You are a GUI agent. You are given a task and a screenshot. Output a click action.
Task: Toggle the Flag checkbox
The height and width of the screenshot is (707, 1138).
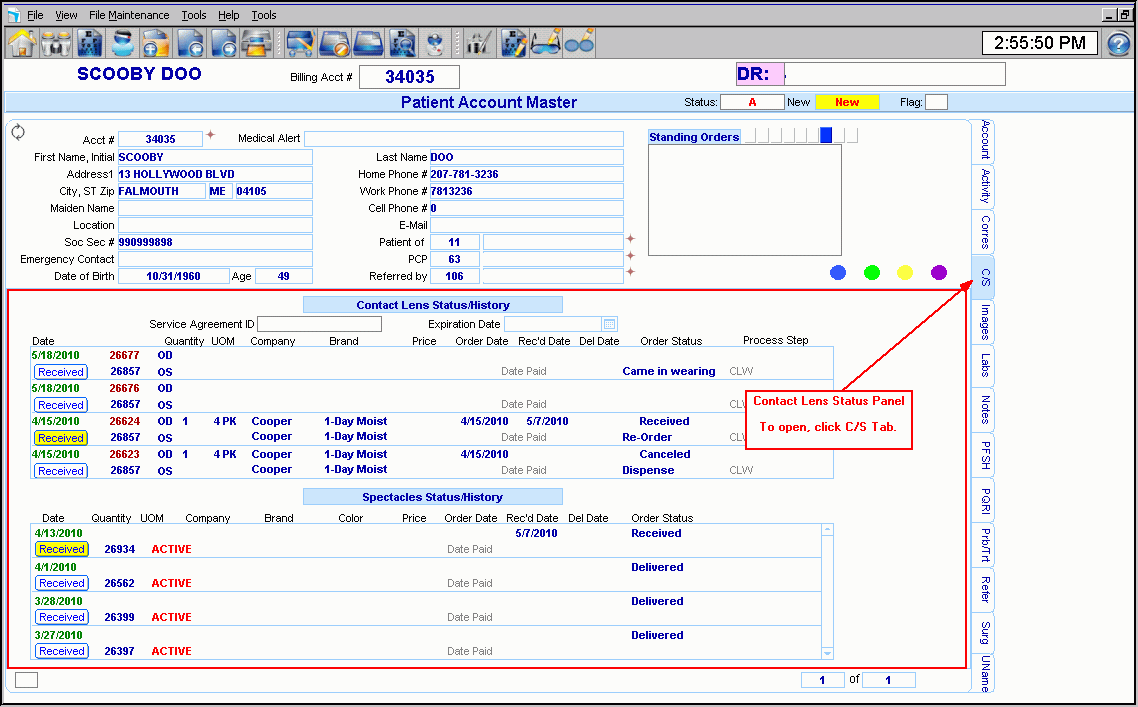click(936, 102)
